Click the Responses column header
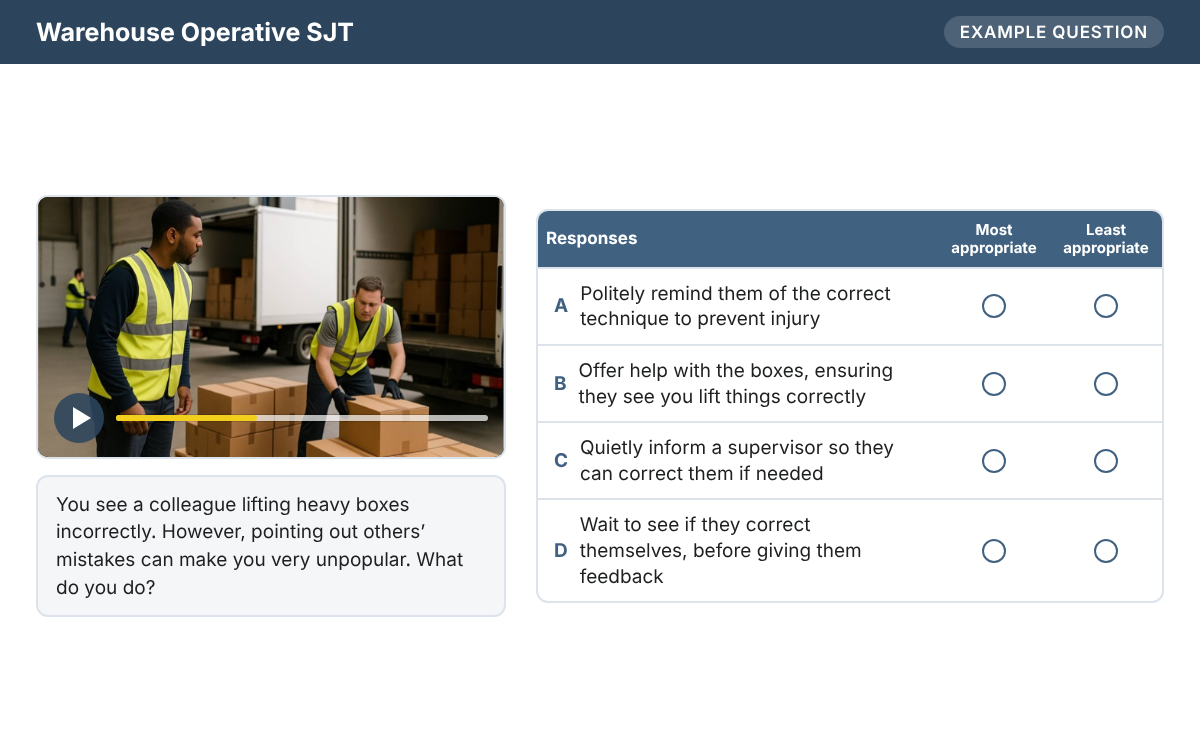This screenshot has height=750, width=1200. point(591,239)
